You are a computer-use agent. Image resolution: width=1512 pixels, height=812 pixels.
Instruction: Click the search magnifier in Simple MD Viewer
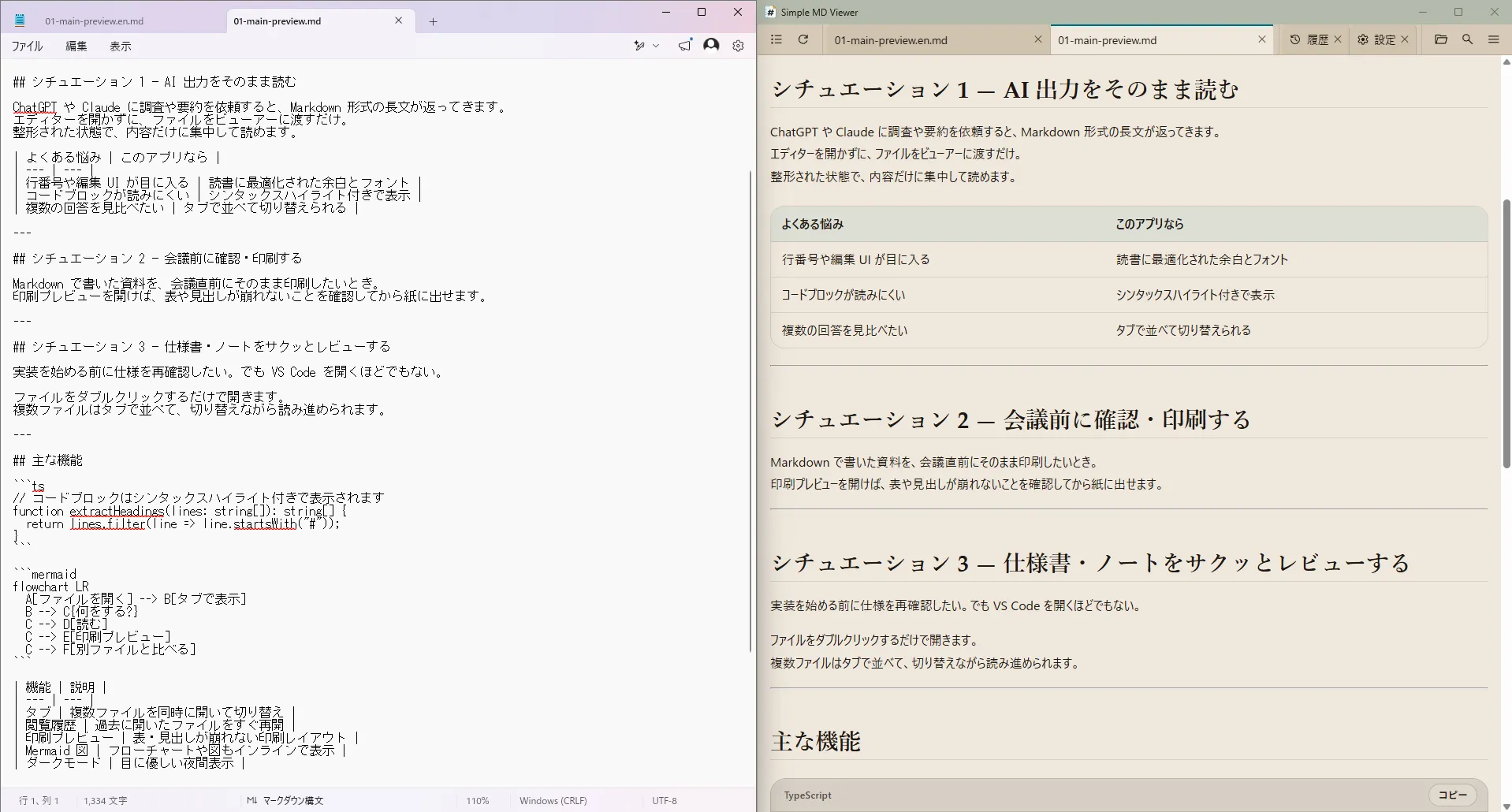pos(1467,39)
